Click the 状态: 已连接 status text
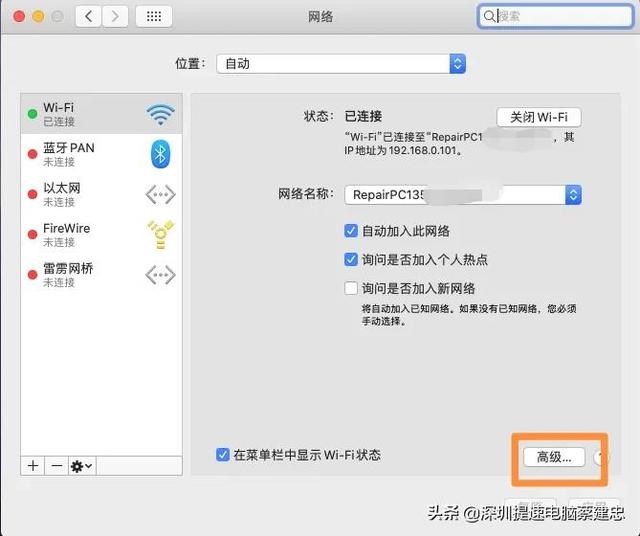 click(x=342, y=116)
